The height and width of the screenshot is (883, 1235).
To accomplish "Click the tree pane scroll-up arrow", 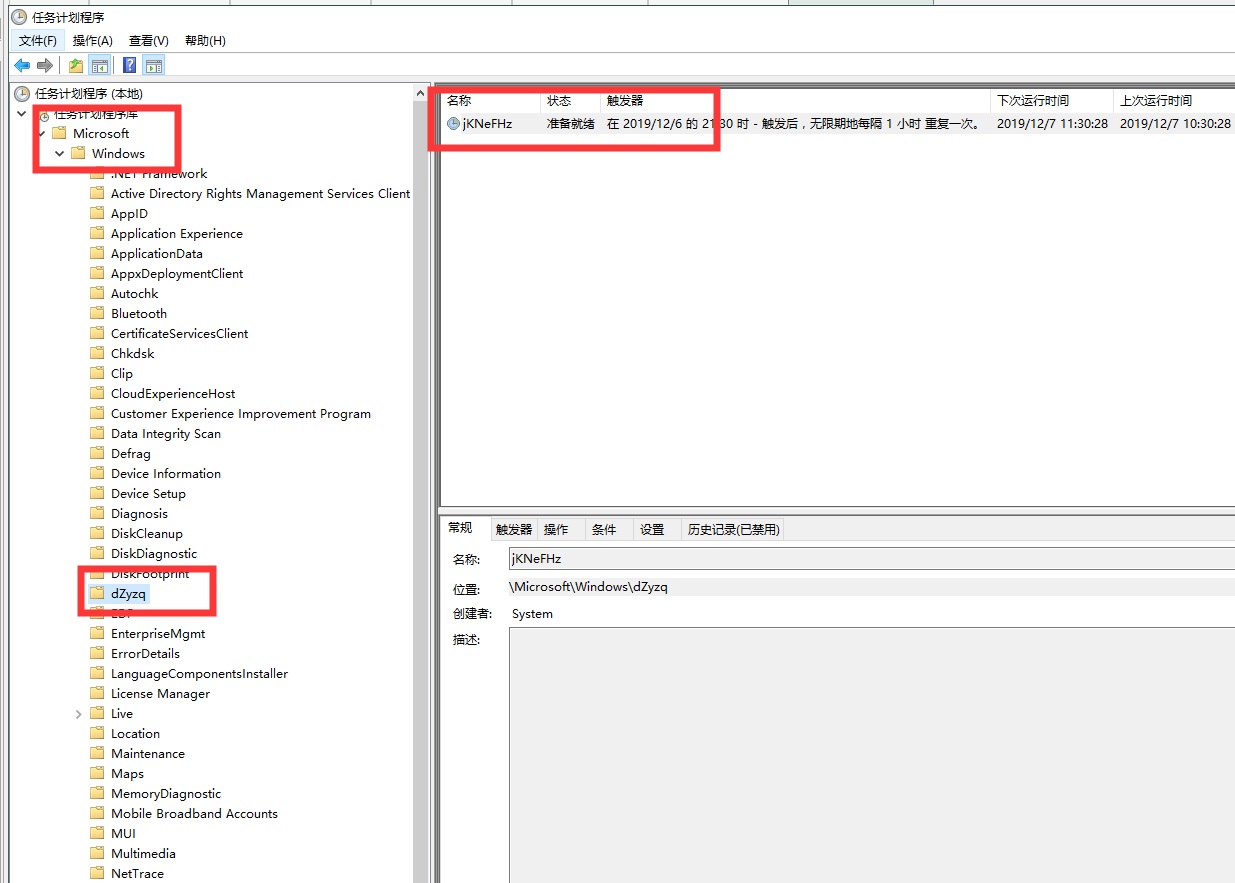I will (x=421, y=92).
